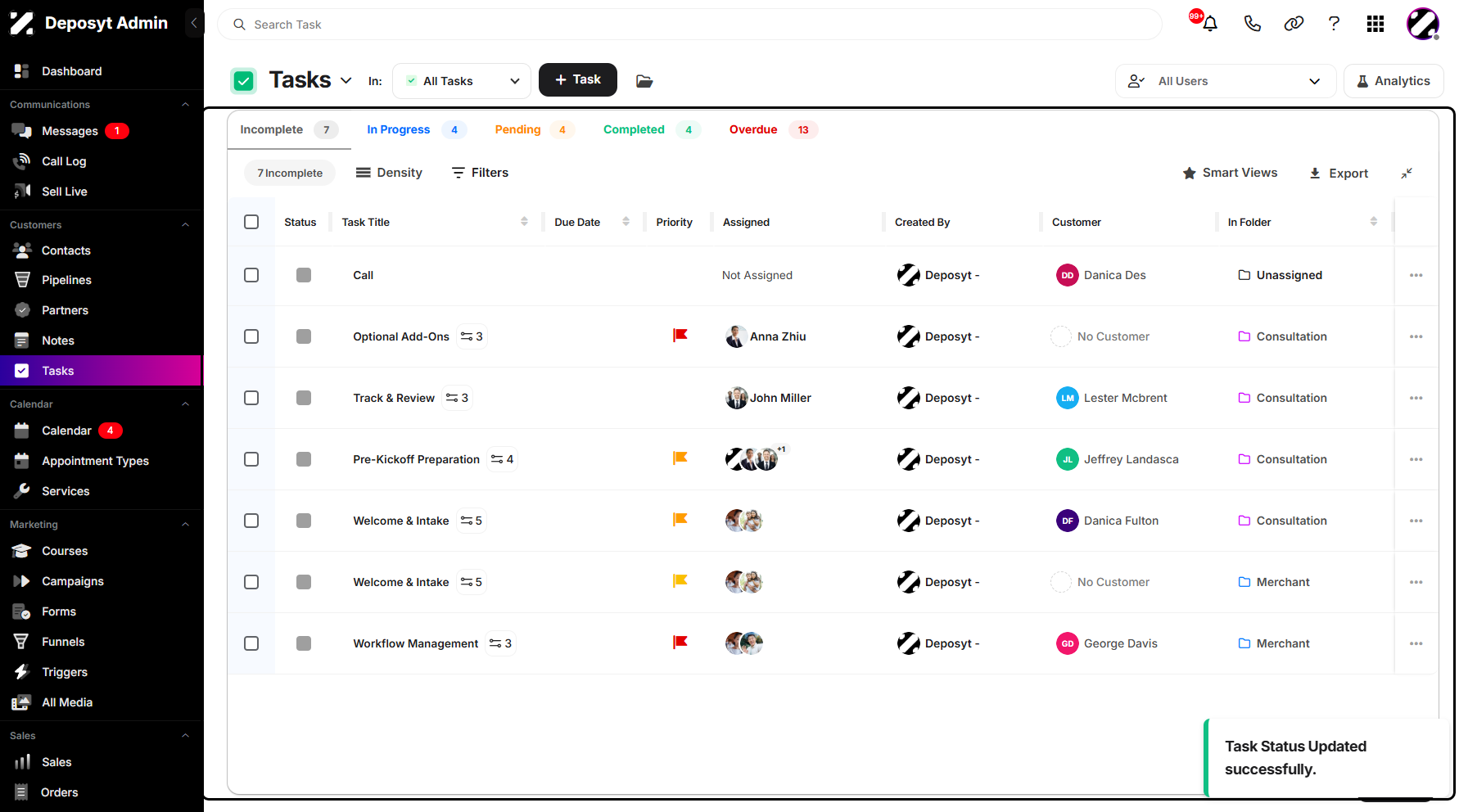Screen dimensions: 1459x812
Task: Open the All Tasks dropdown
Action: point(462,81)
